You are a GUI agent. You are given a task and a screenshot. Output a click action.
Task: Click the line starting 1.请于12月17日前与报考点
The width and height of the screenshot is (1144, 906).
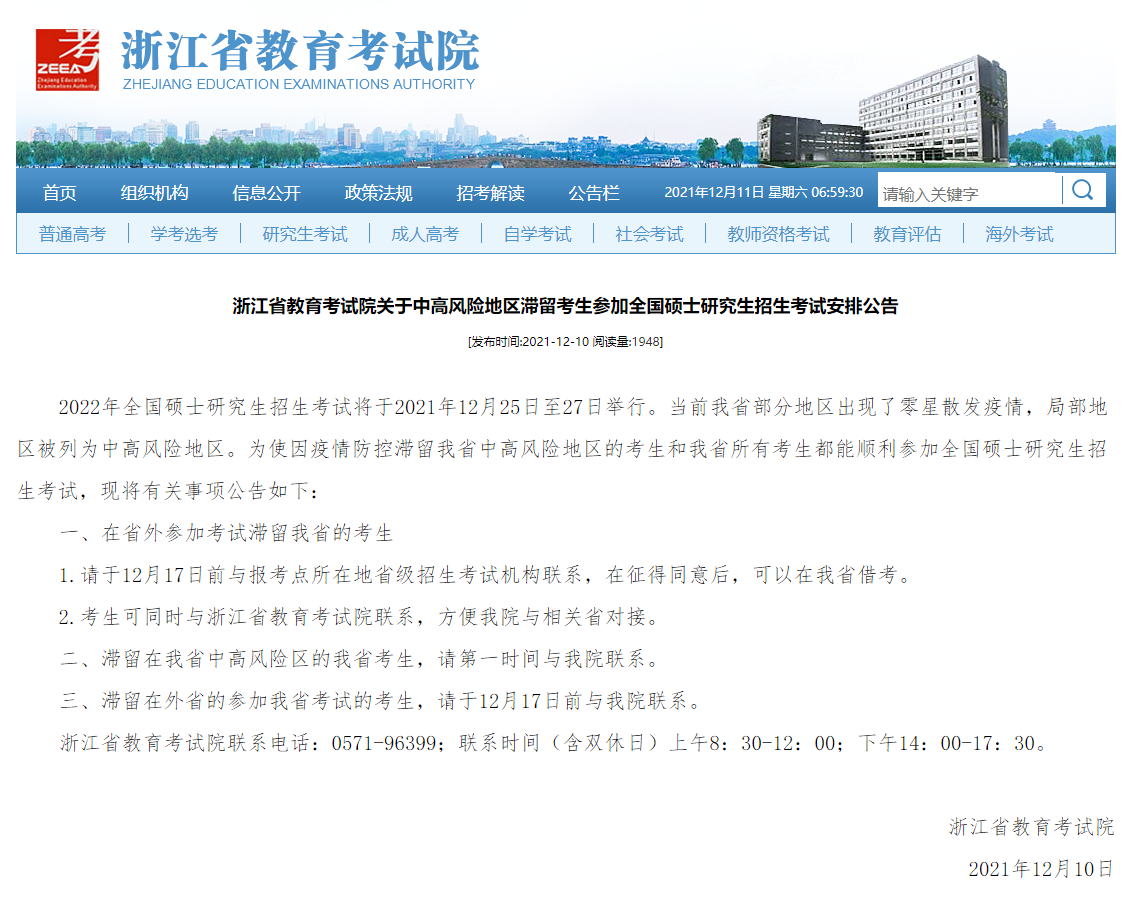(486, 576)
